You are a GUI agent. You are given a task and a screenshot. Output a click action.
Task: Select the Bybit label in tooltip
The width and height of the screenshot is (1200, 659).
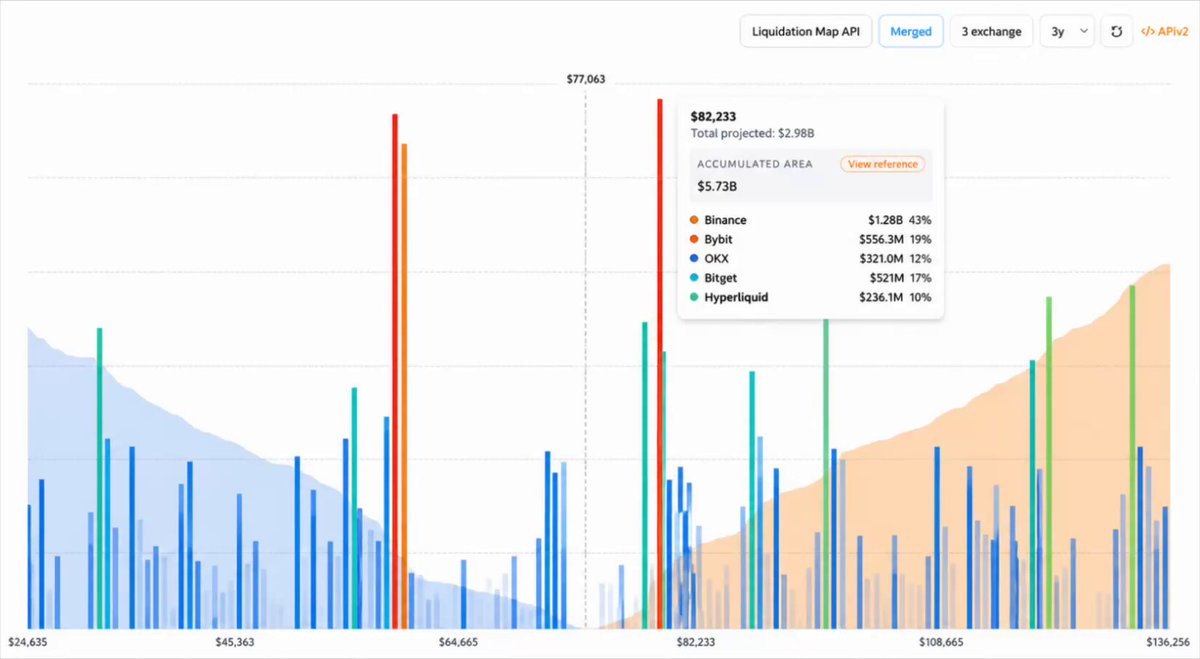(720, 240)
